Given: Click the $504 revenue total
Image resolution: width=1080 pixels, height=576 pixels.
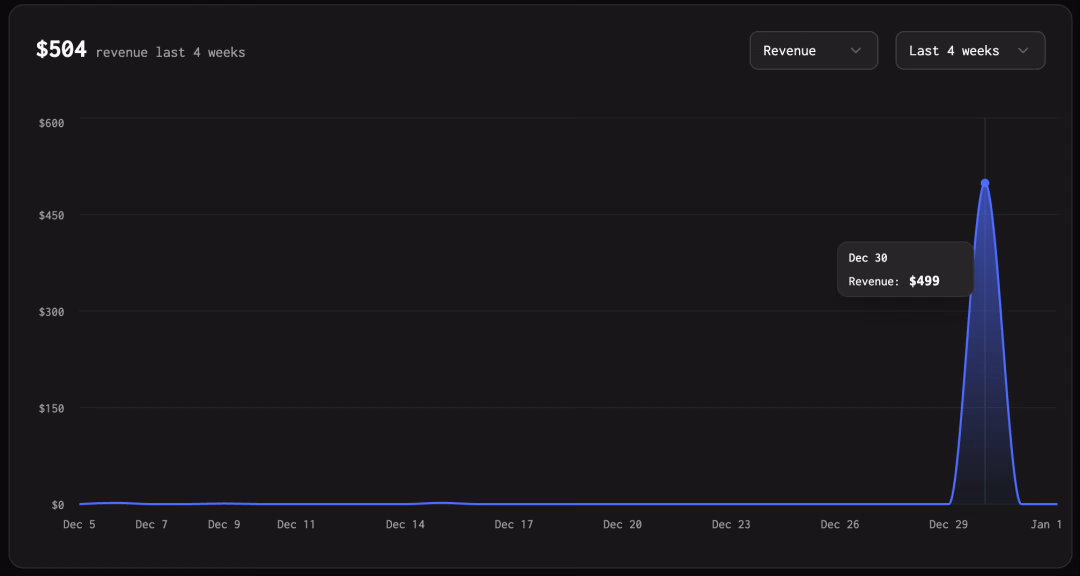Looking at the screenshot, I should click(x=61, y=50).
